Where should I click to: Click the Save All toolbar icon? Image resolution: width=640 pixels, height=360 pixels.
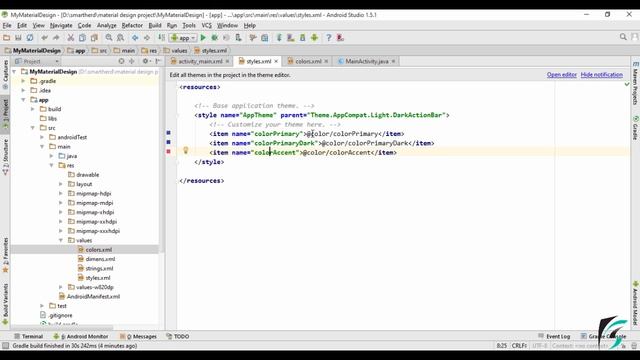click(18, 38)
